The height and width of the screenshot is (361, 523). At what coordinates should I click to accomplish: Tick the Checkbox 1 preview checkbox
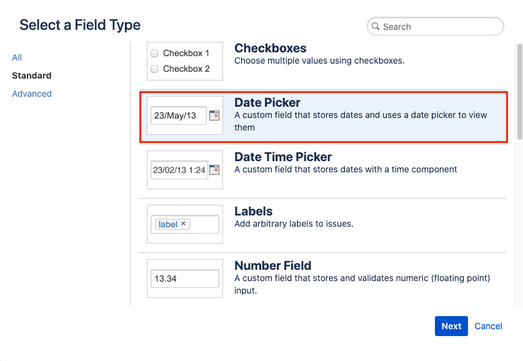(154, 53)
